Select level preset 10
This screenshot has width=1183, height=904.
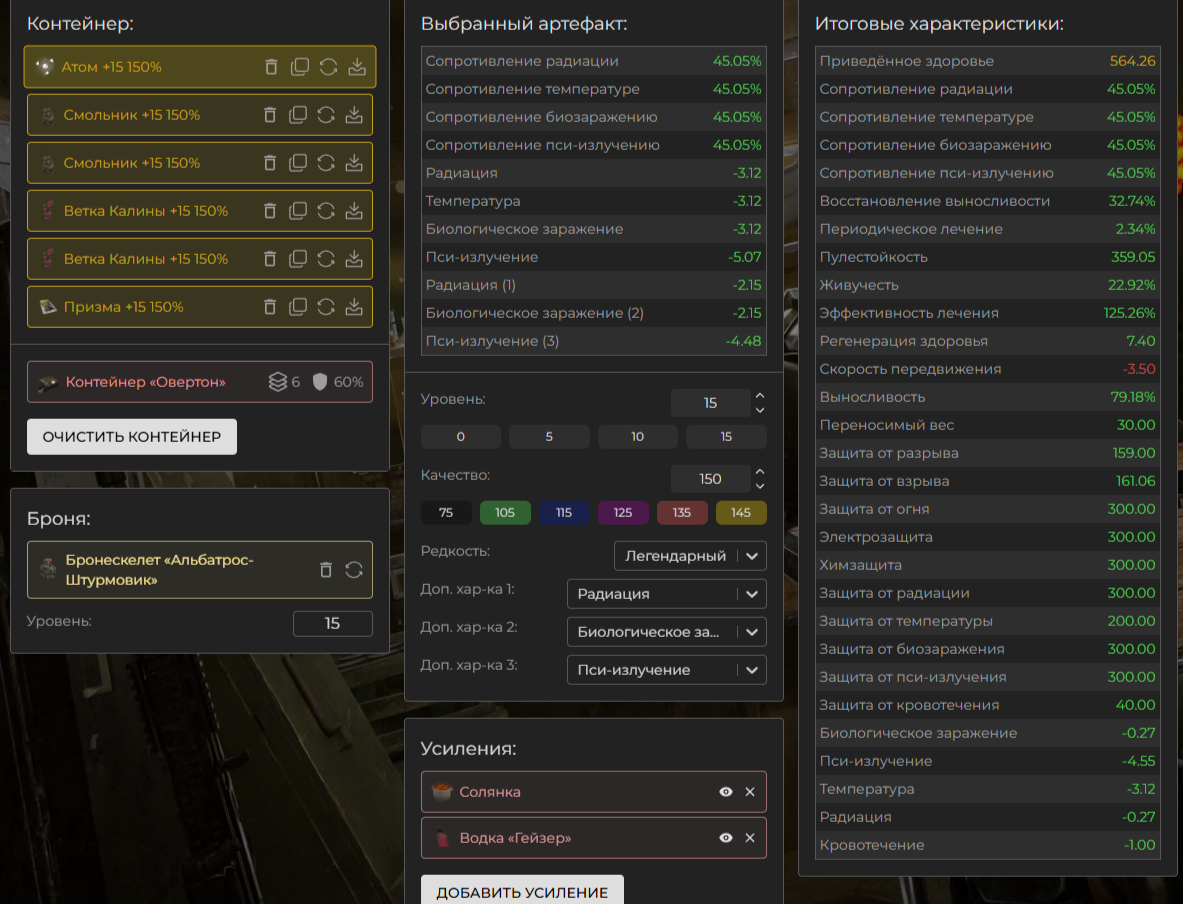pos(638,436)
